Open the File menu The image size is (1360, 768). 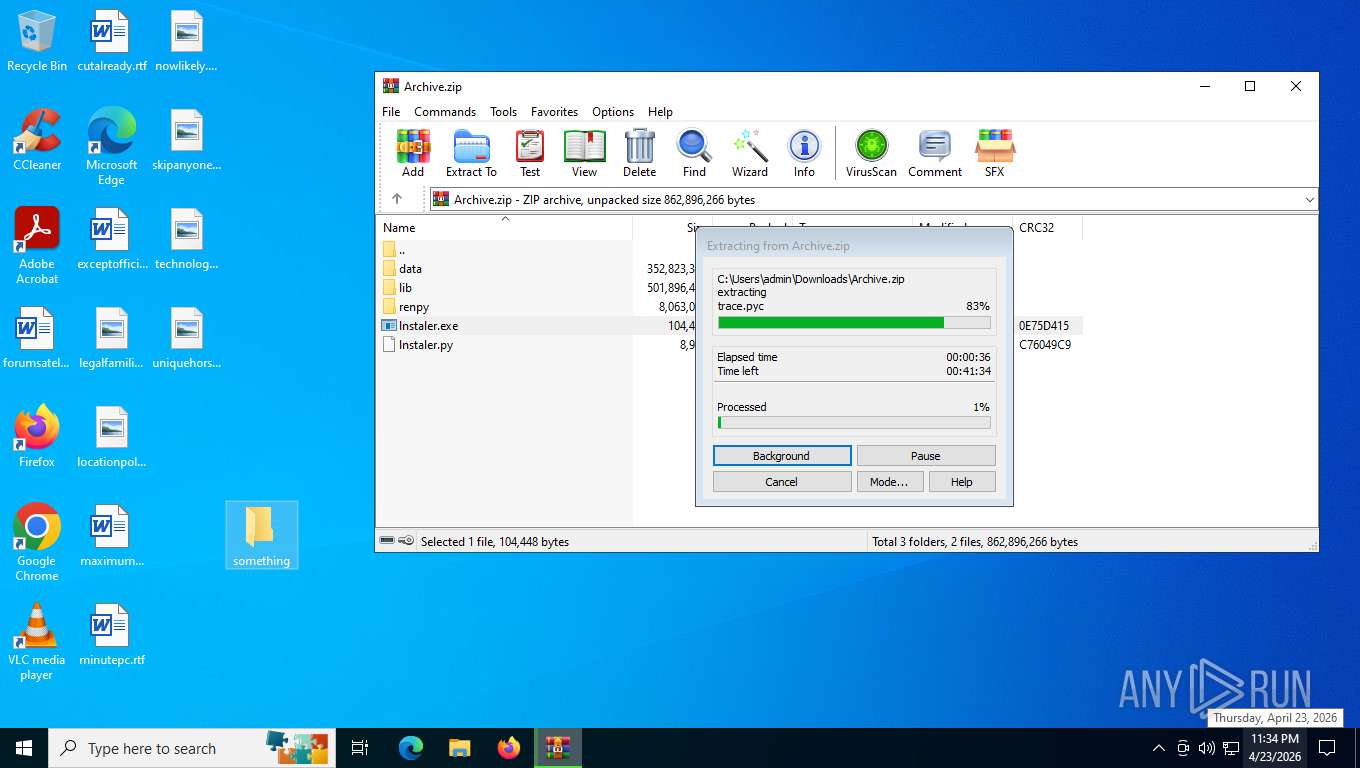(391, 112)
